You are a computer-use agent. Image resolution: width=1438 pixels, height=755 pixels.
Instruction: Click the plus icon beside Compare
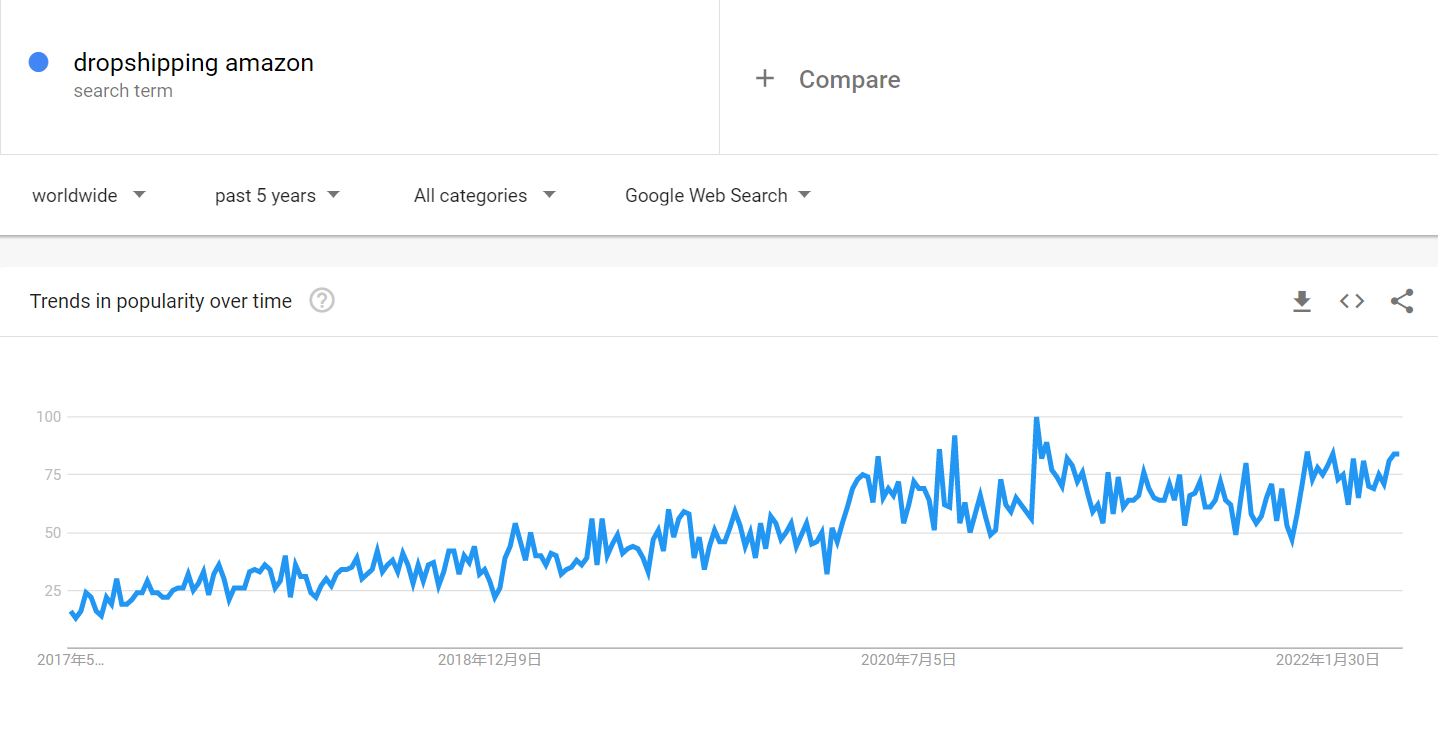coord(765,79)
